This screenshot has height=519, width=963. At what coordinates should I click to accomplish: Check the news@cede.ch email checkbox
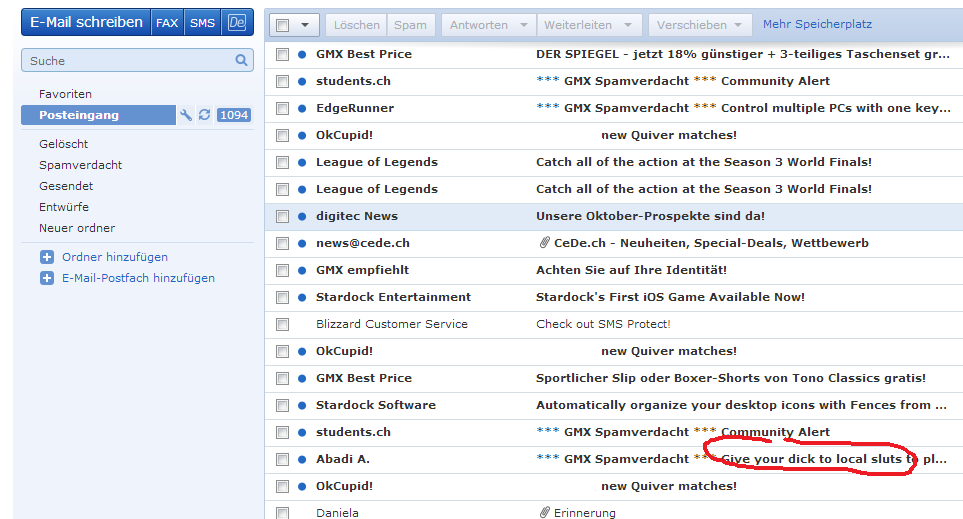click(x=283, y=243)
